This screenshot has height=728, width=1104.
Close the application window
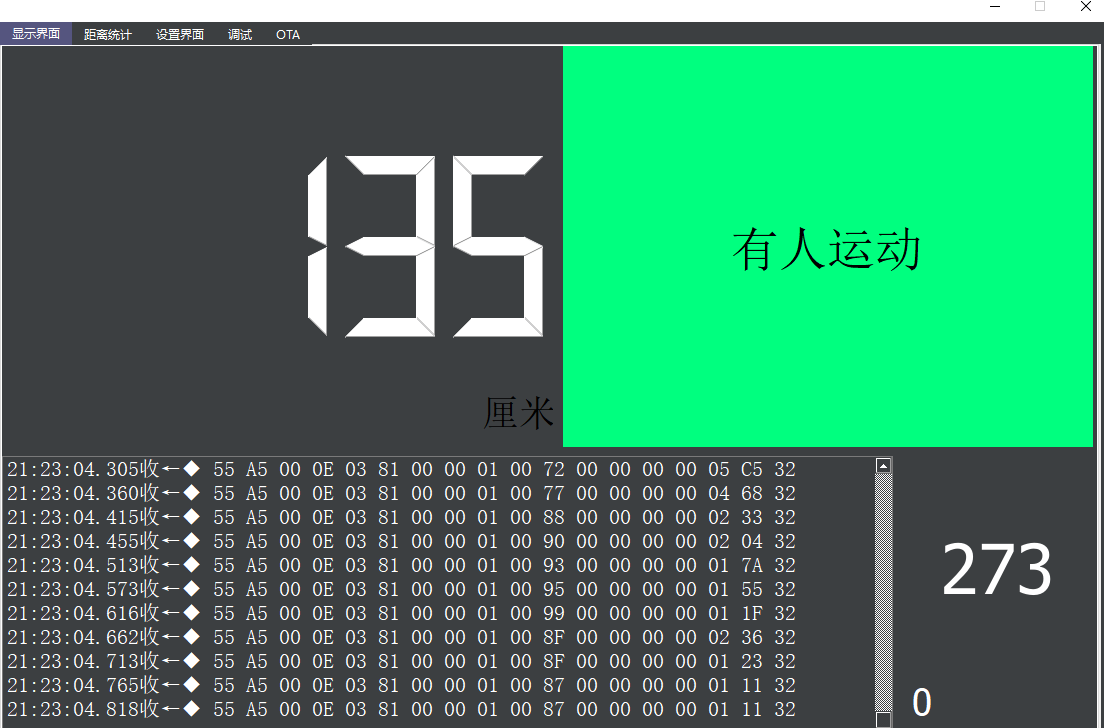pyautogui.click(x=1086, y=7)
